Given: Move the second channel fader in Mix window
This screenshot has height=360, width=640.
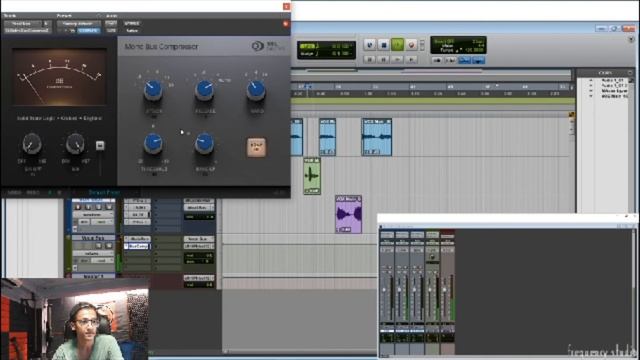Looking at the screenshot, I should point(399,290).
